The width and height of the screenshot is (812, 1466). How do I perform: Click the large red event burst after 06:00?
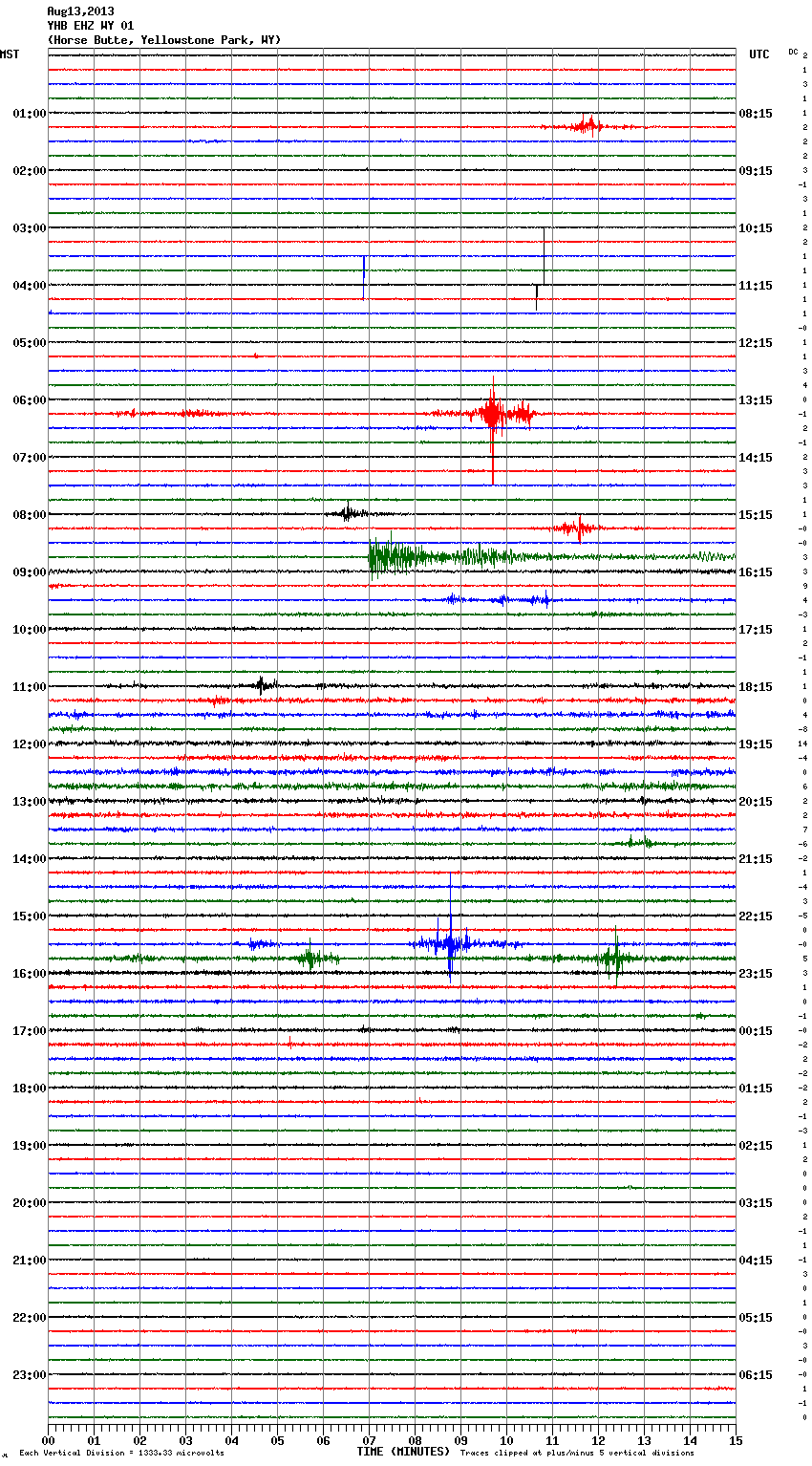(x=493, y=416)
